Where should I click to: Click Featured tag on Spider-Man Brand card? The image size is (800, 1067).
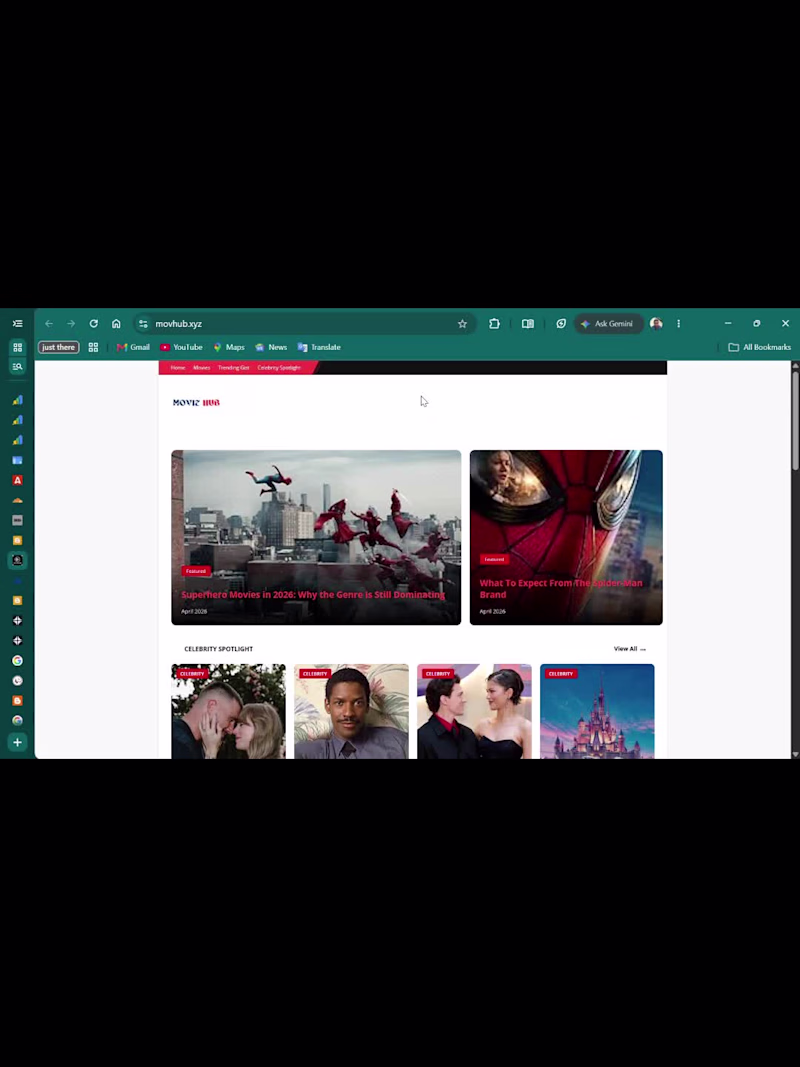[x=494, y=559]
